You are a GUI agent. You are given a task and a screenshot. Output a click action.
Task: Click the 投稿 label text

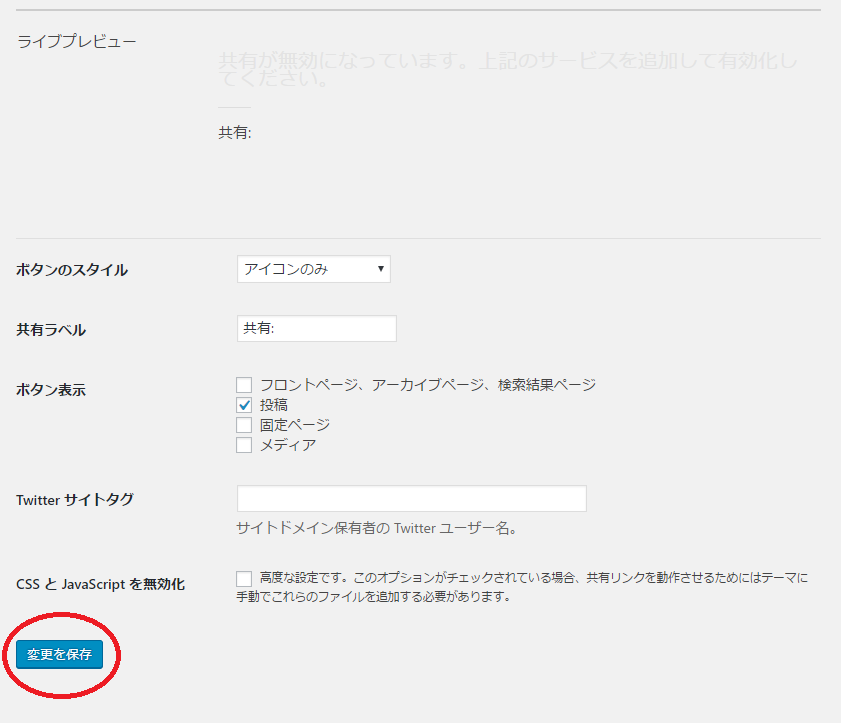(274, 405)
